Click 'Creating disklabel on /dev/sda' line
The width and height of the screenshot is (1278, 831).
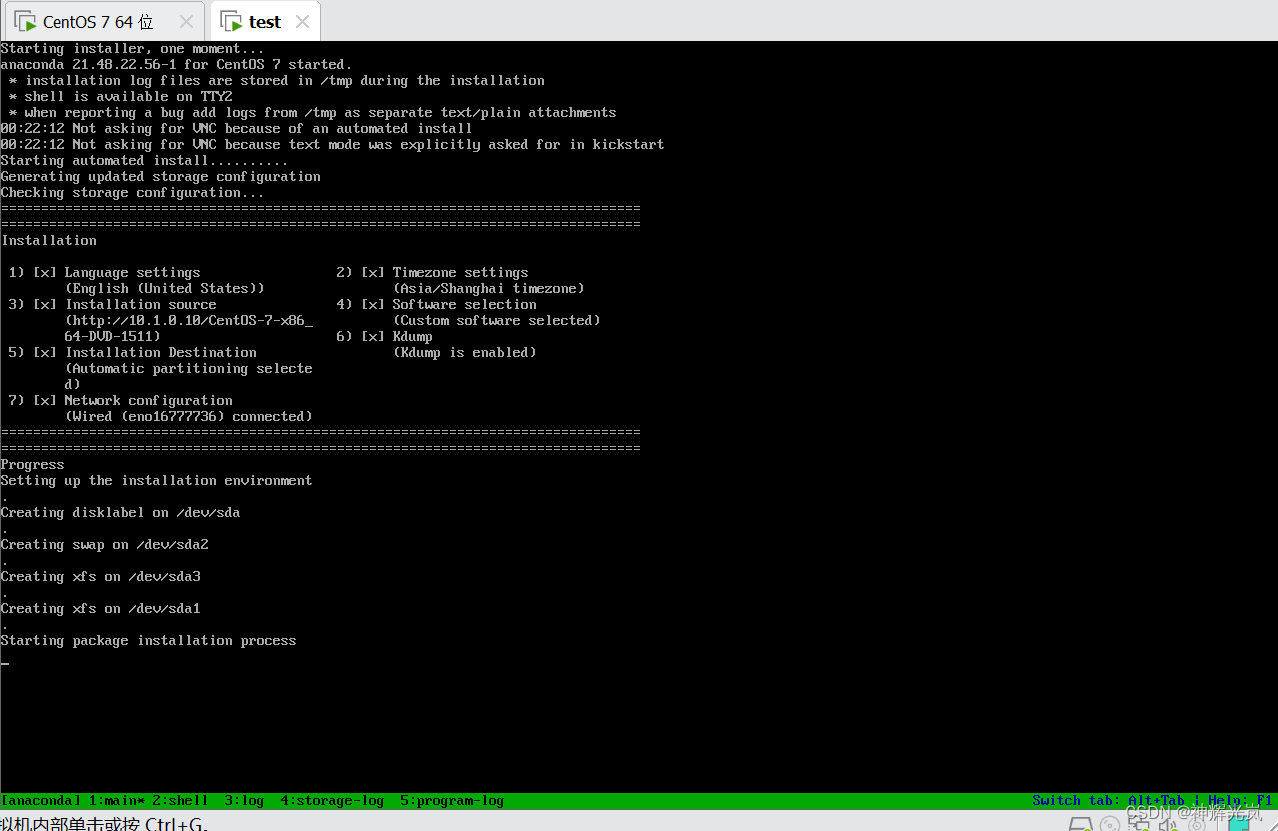[x=120, y=512]
